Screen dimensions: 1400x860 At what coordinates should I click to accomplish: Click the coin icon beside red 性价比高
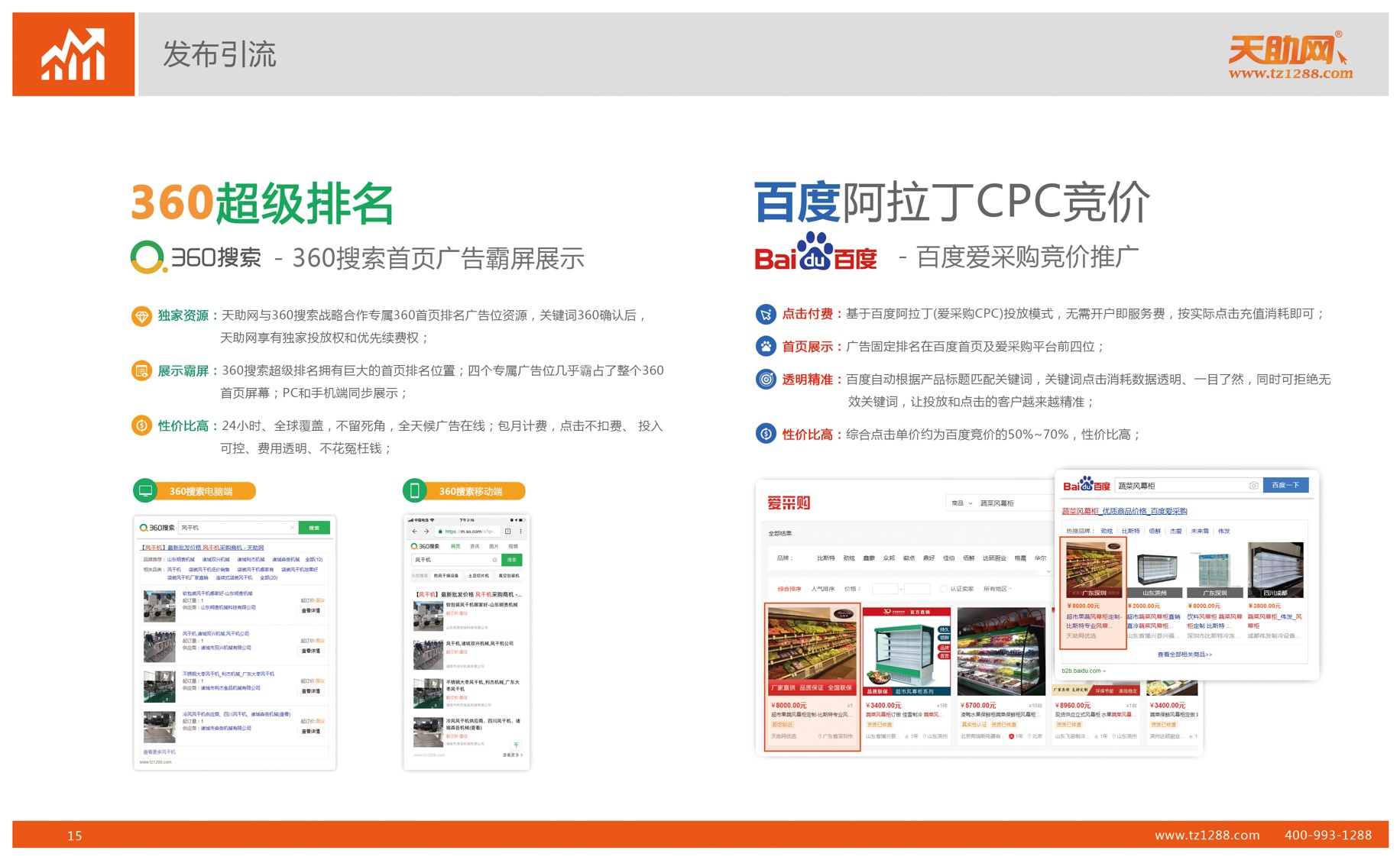point(765,434)
